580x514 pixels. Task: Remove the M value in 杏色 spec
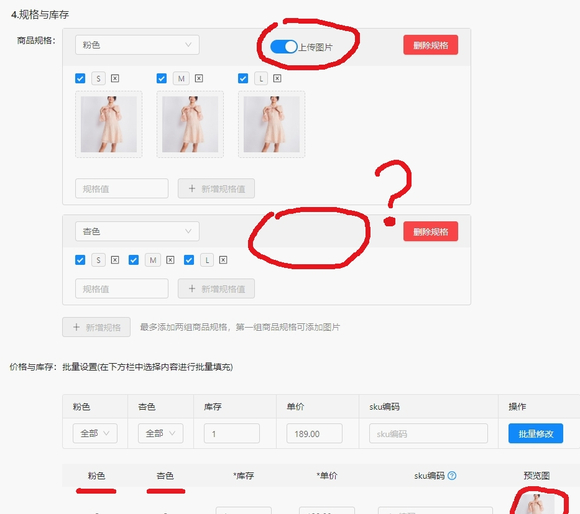(170, 260)
